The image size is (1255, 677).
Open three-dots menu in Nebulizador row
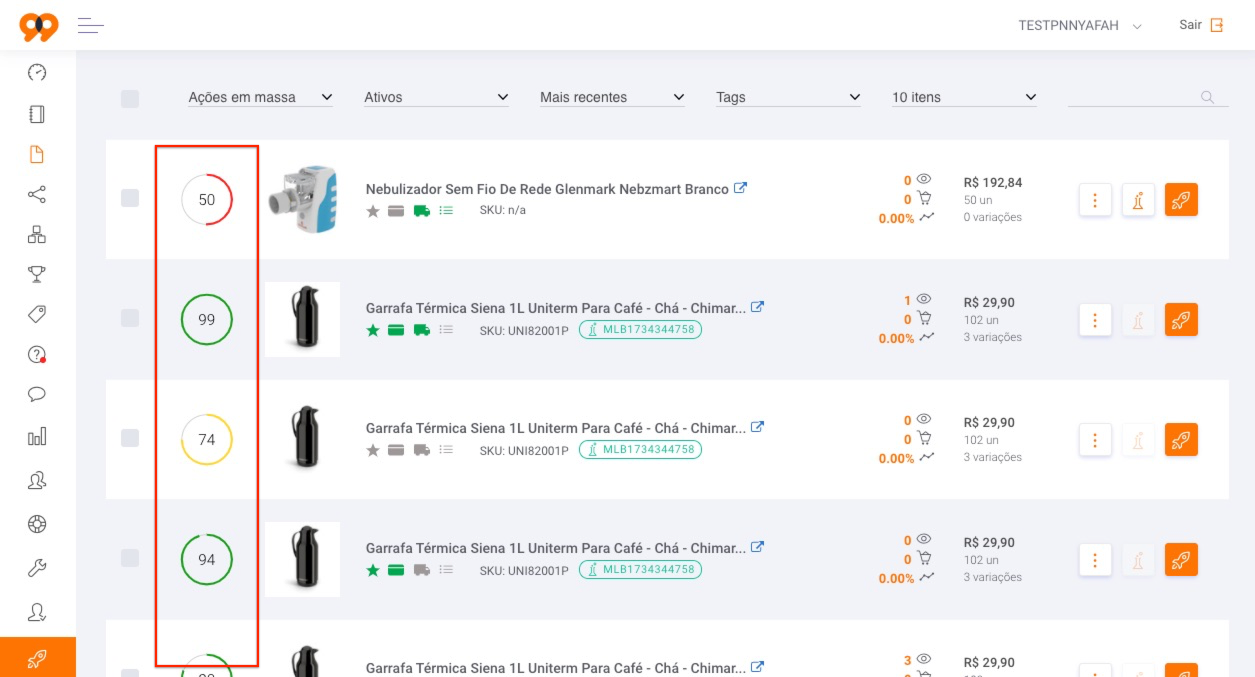click(1096, 200)
